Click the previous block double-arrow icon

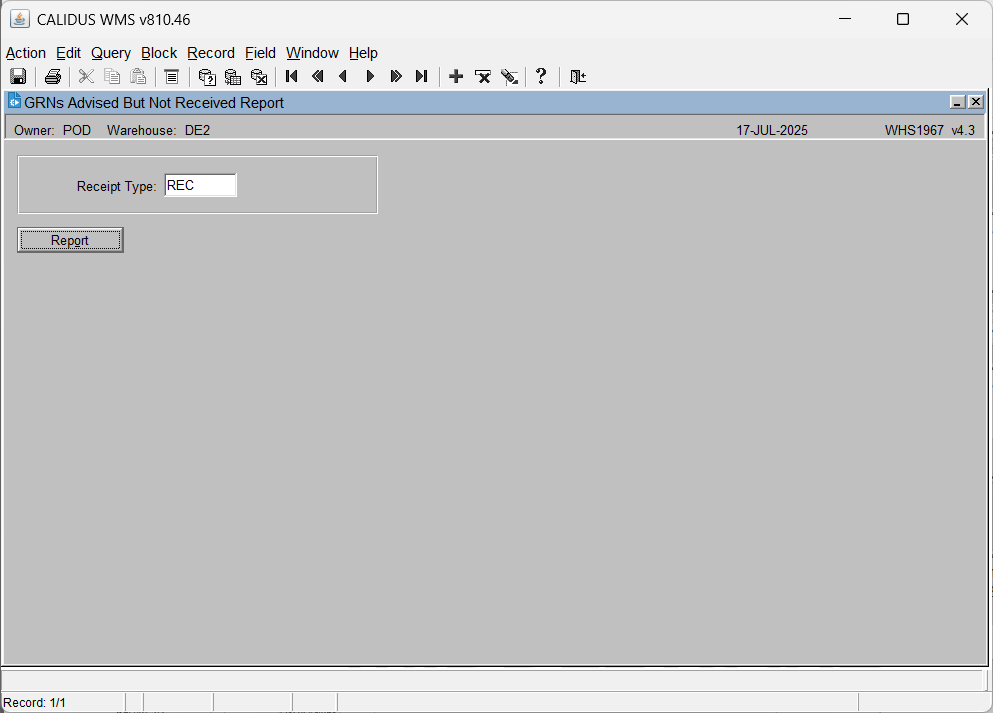click(318, 77)
